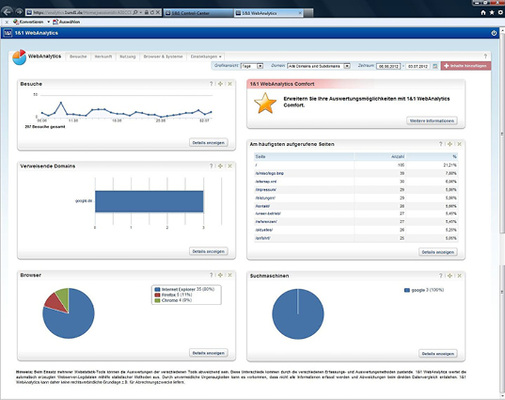The image size is (505, 400).
Task: Click the Suchmaschinen pie chart
Action: coord(298,314)
